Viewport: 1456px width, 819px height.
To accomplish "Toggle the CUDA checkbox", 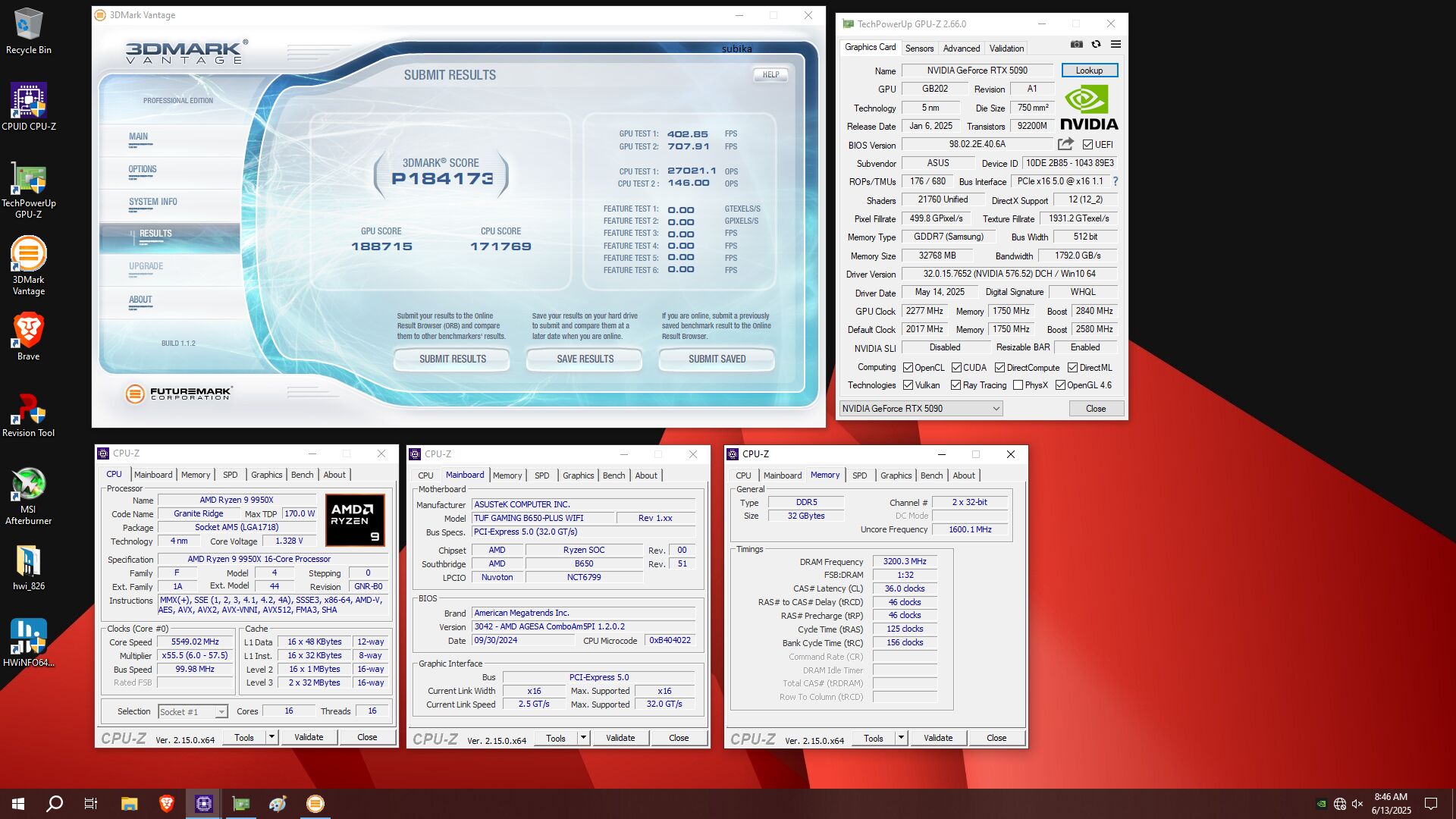I will click(956, 368).
